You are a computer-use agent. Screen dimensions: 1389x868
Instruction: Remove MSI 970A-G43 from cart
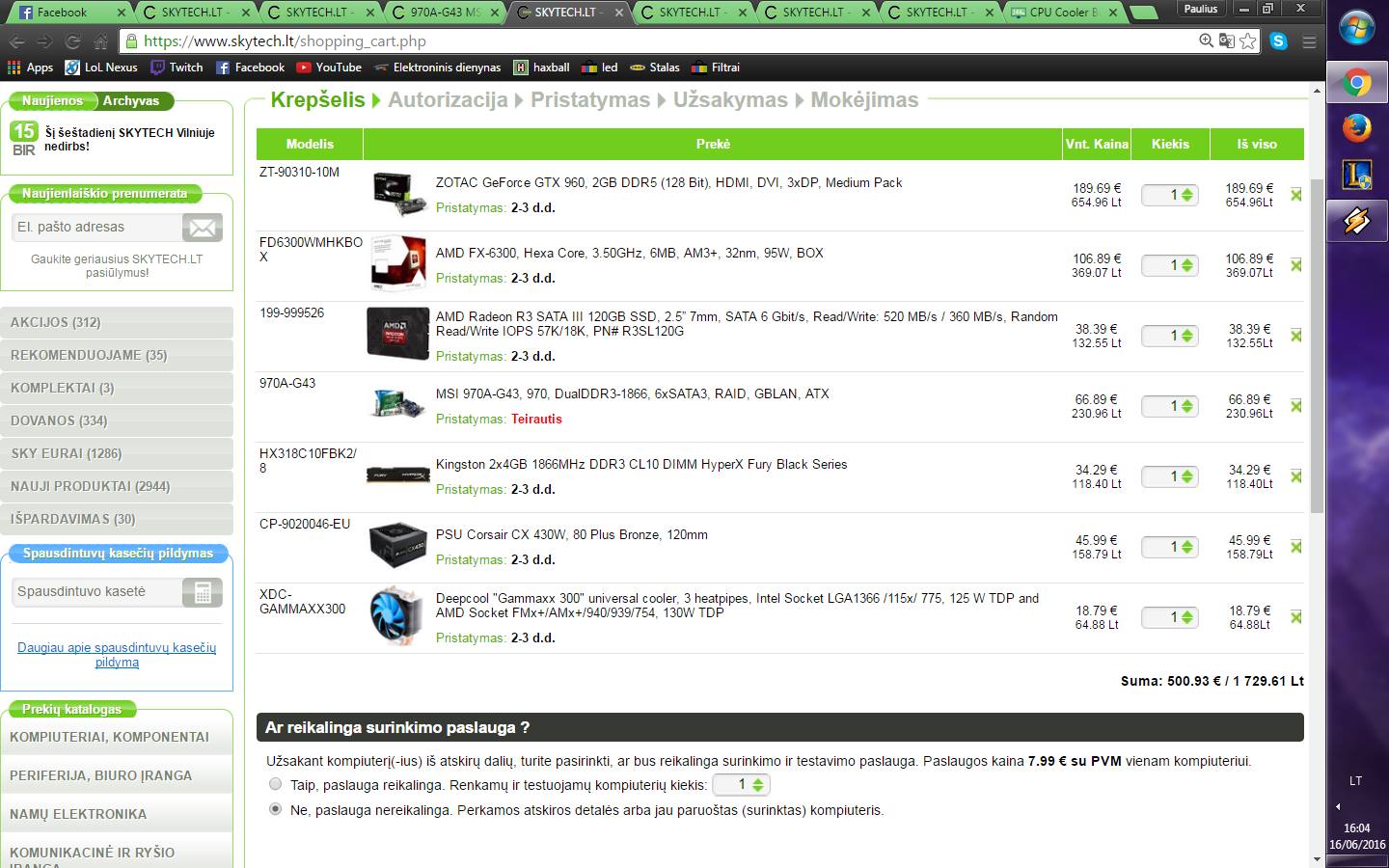coord(1296,406)
